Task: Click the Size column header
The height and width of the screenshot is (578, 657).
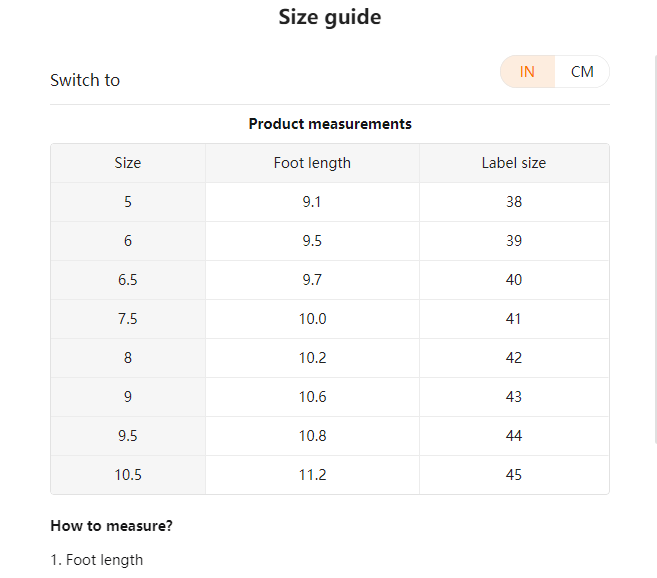Action: pos(128,163)
